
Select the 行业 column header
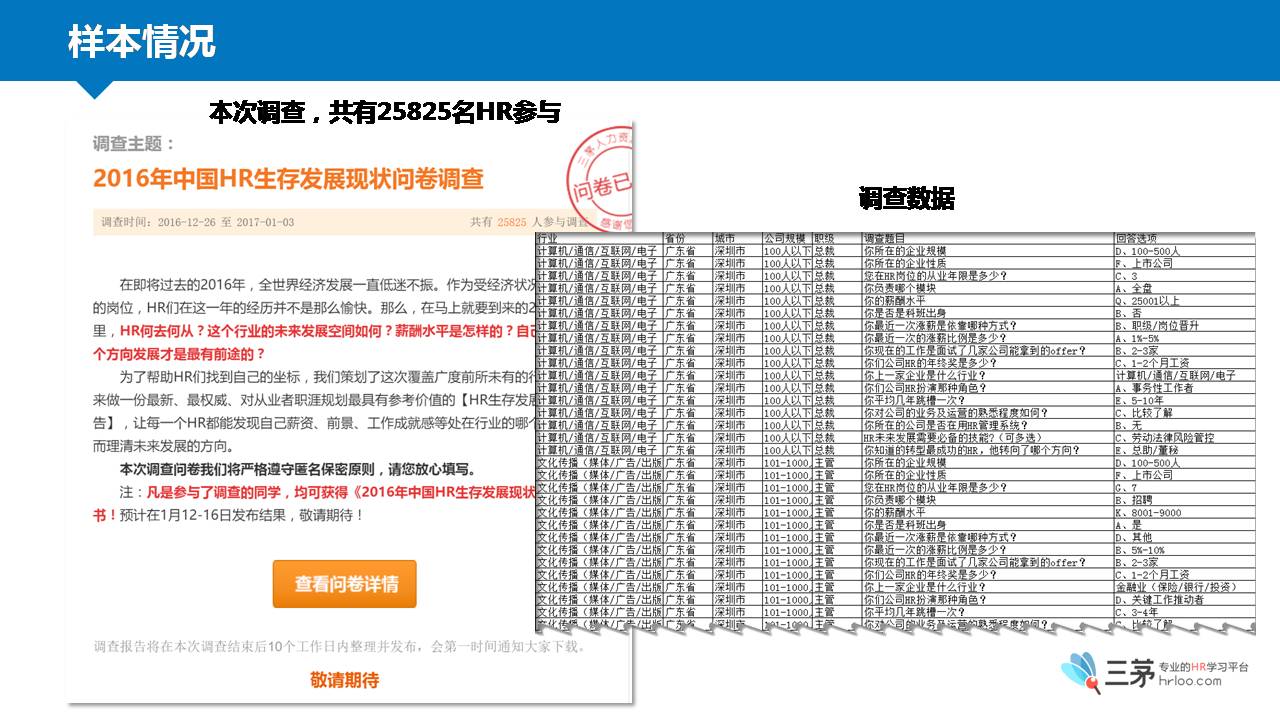(547, 239)
